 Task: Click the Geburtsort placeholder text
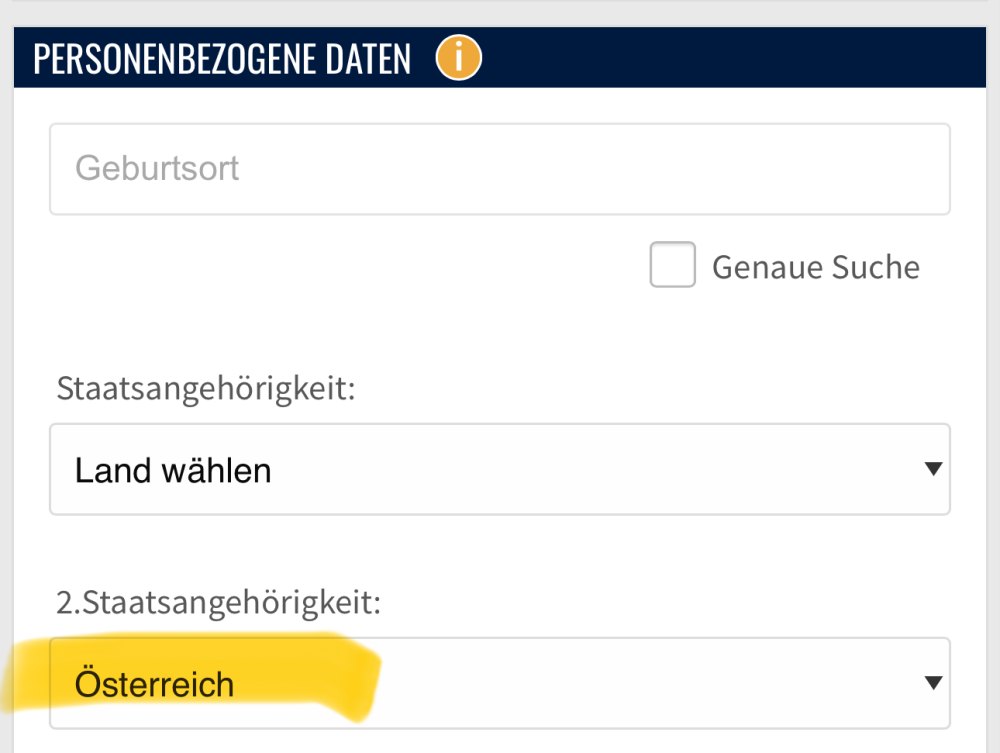[x=157, y=168]
